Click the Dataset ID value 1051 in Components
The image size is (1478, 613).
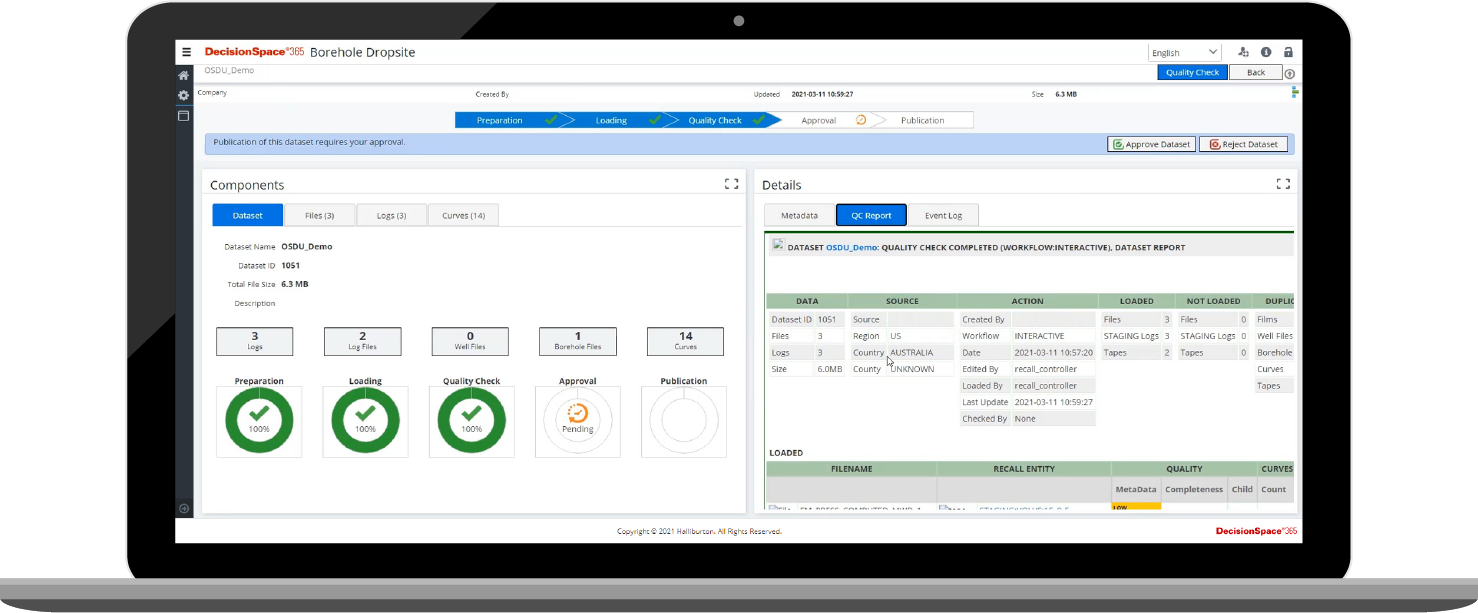(290, 266)
